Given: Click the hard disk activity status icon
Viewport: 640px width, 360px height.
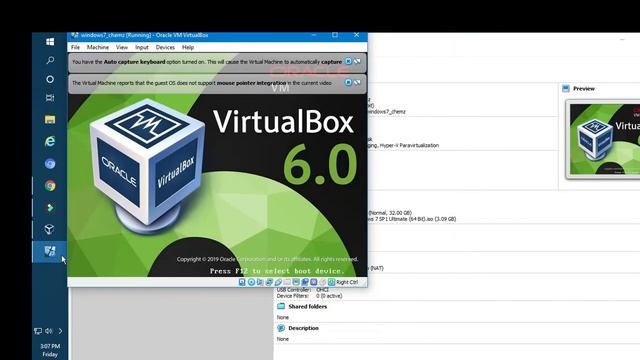Looking at the screenshot, I should click(x=242, y=282).
